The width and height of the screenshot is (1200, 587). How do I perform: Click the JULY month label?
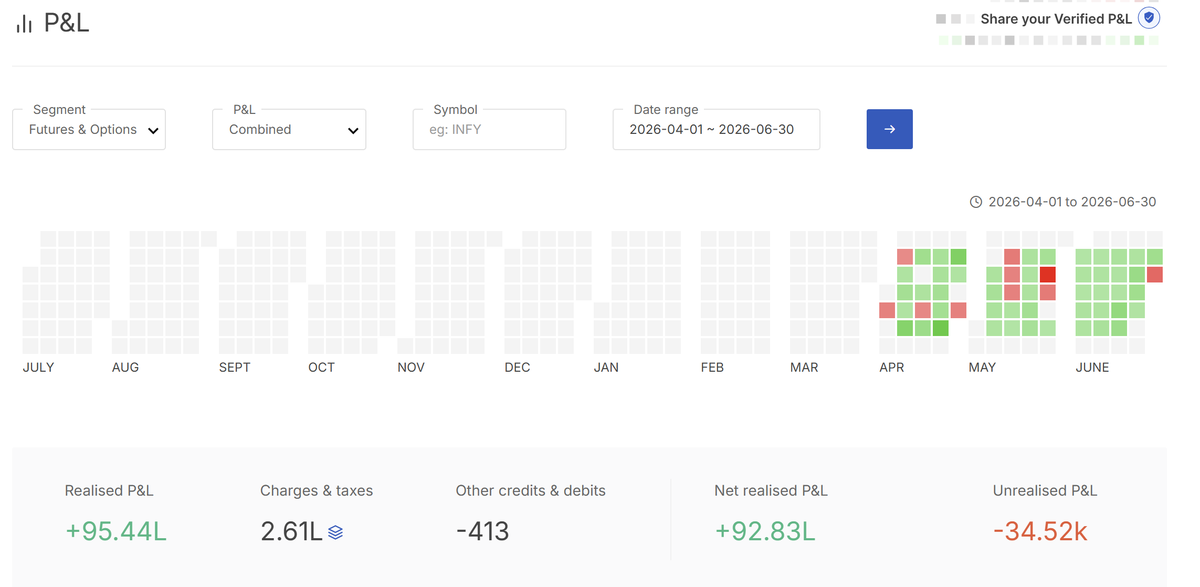coord(38,367)
